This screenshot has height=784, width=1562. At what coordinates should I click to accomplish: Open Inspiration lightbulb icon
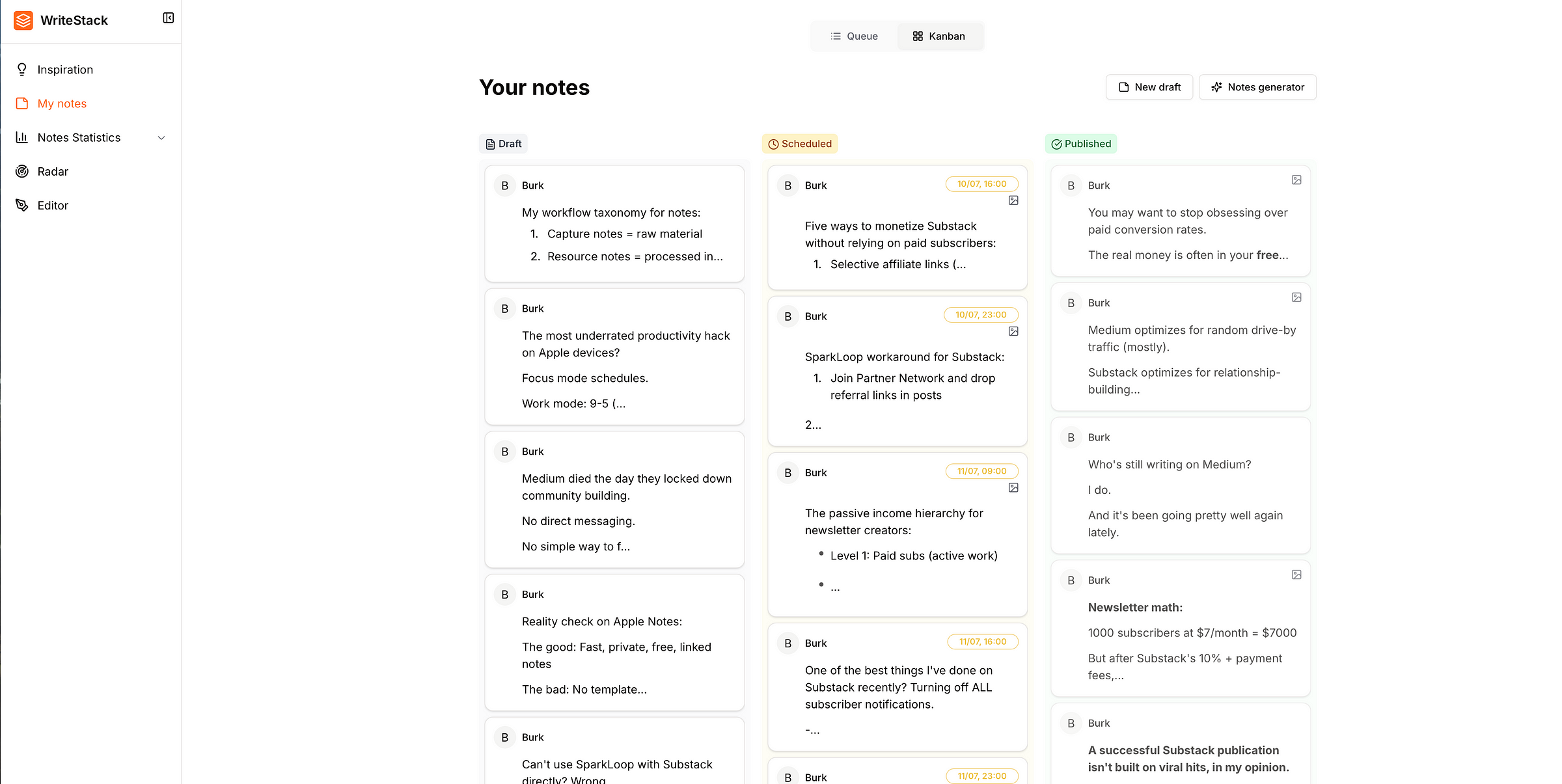point(22,70)
